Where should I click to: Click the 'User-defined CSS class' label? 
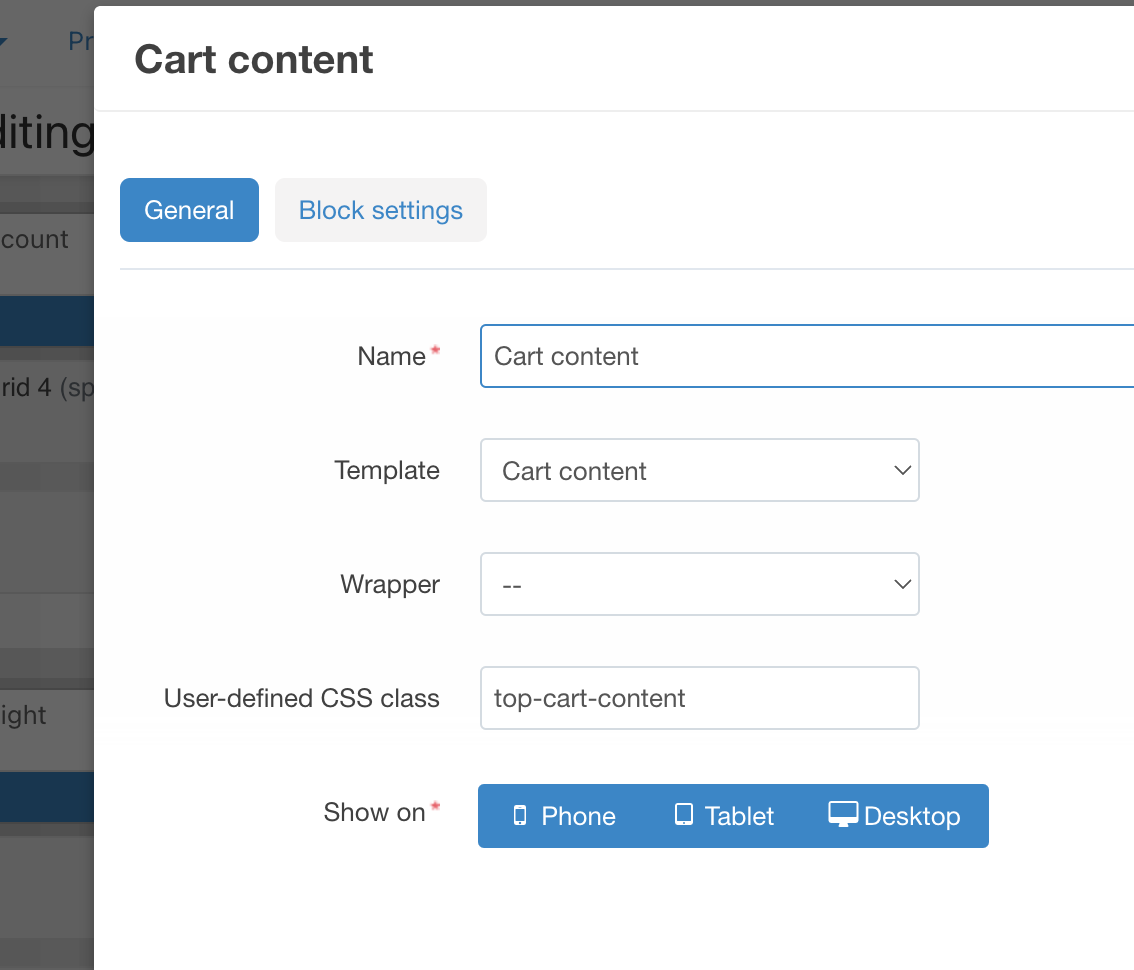tap(302, 698)
